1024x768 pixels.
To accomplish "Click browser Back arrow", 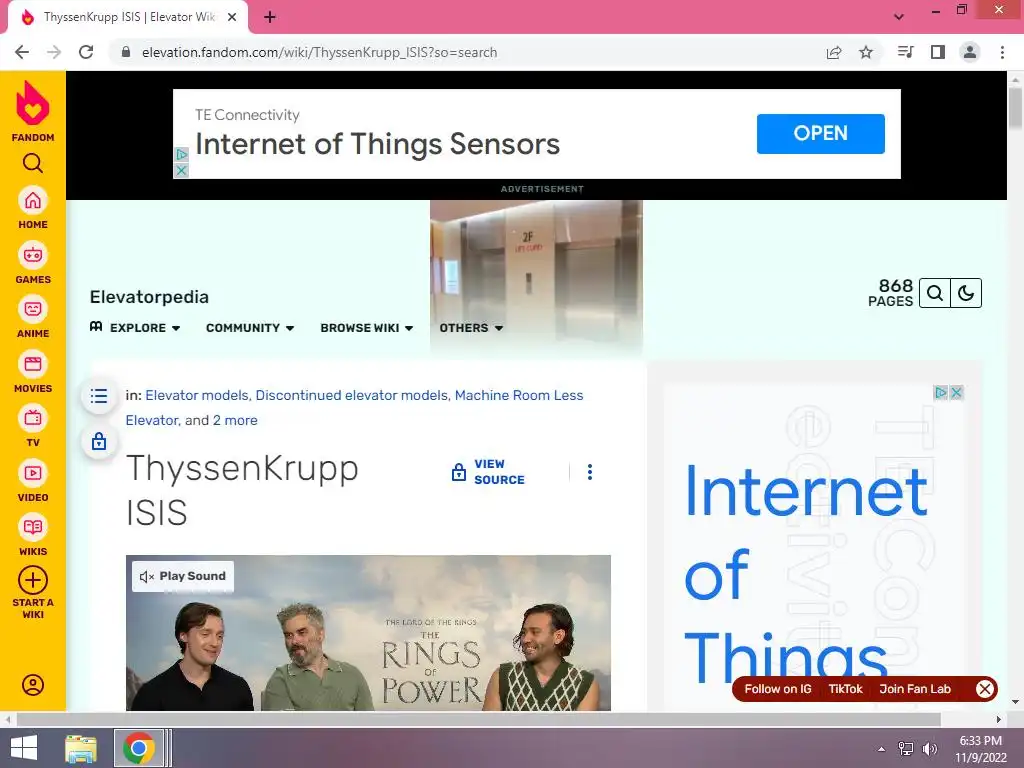I will pyautogui.click(x=22, y=52).
